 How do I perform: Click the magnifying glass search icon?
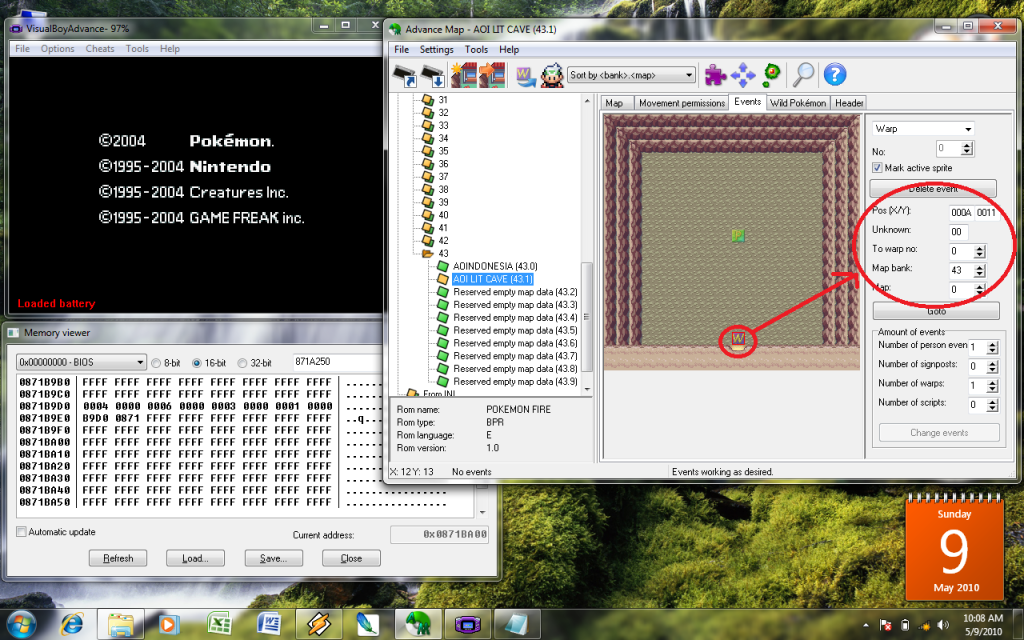(x=803, y=75)
